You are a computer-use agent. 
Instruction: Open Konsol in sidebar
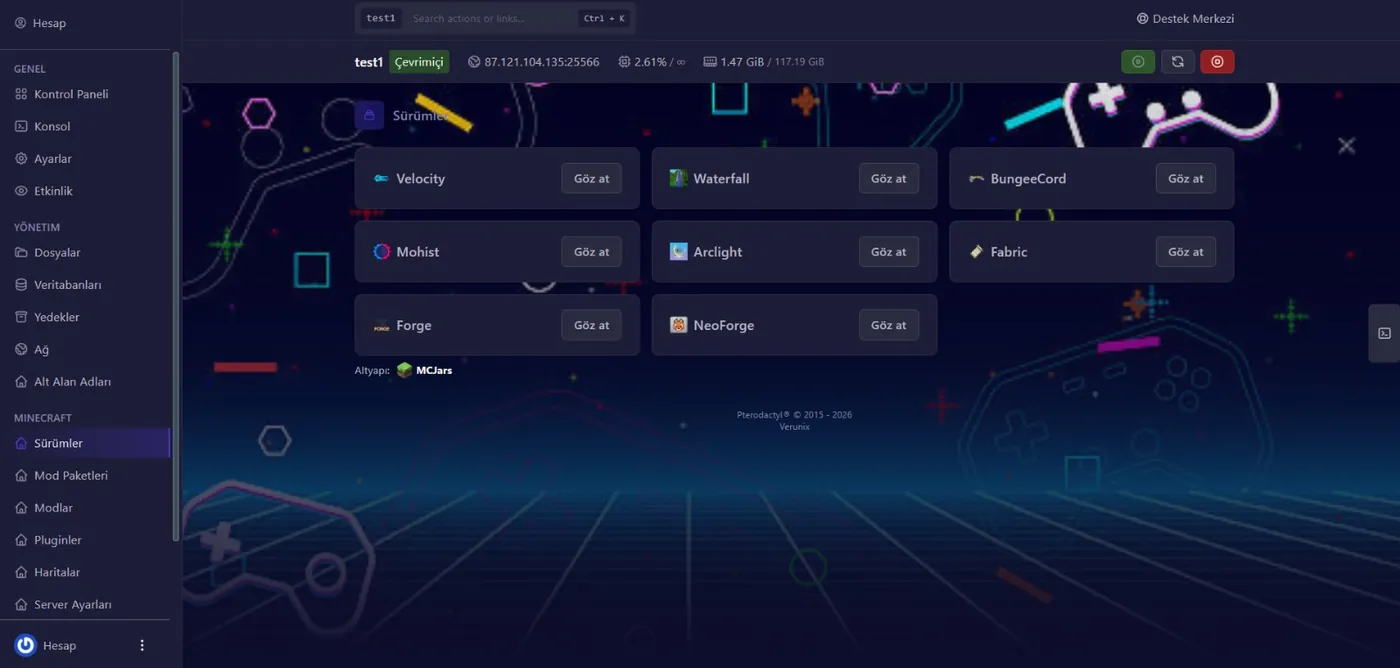pos(85,126)
